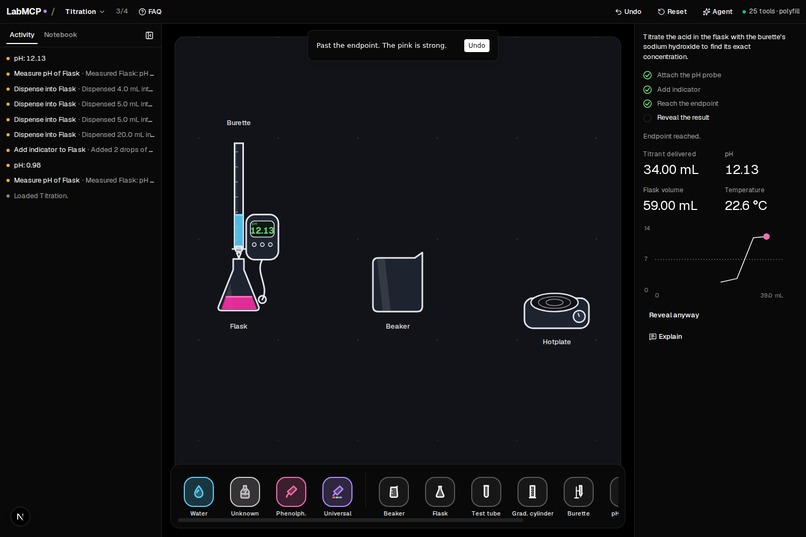
Task: Toggle the Attach the pH probe check
Action: tap(647, 75)
